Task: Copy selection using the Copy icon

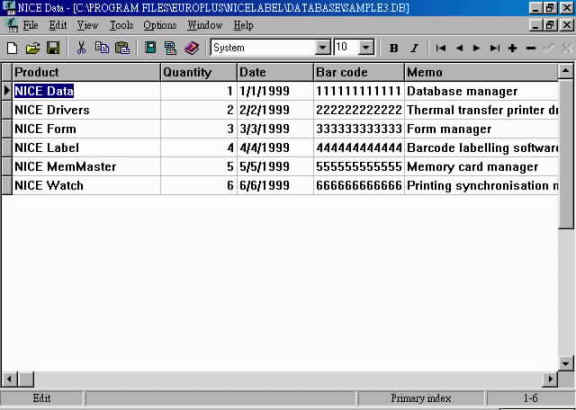Action: tap(102, 48)
